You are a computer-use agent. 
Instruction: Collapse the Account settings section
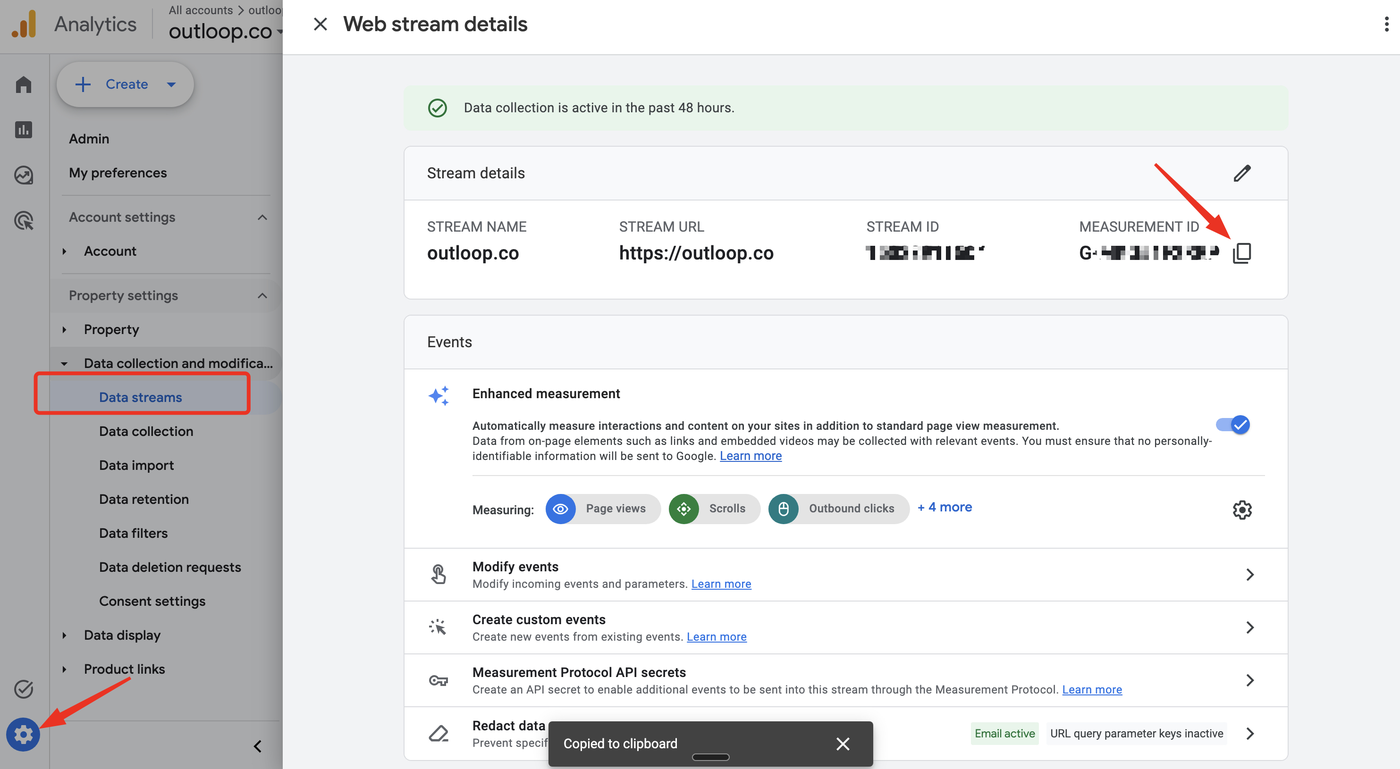click(262, 217)
